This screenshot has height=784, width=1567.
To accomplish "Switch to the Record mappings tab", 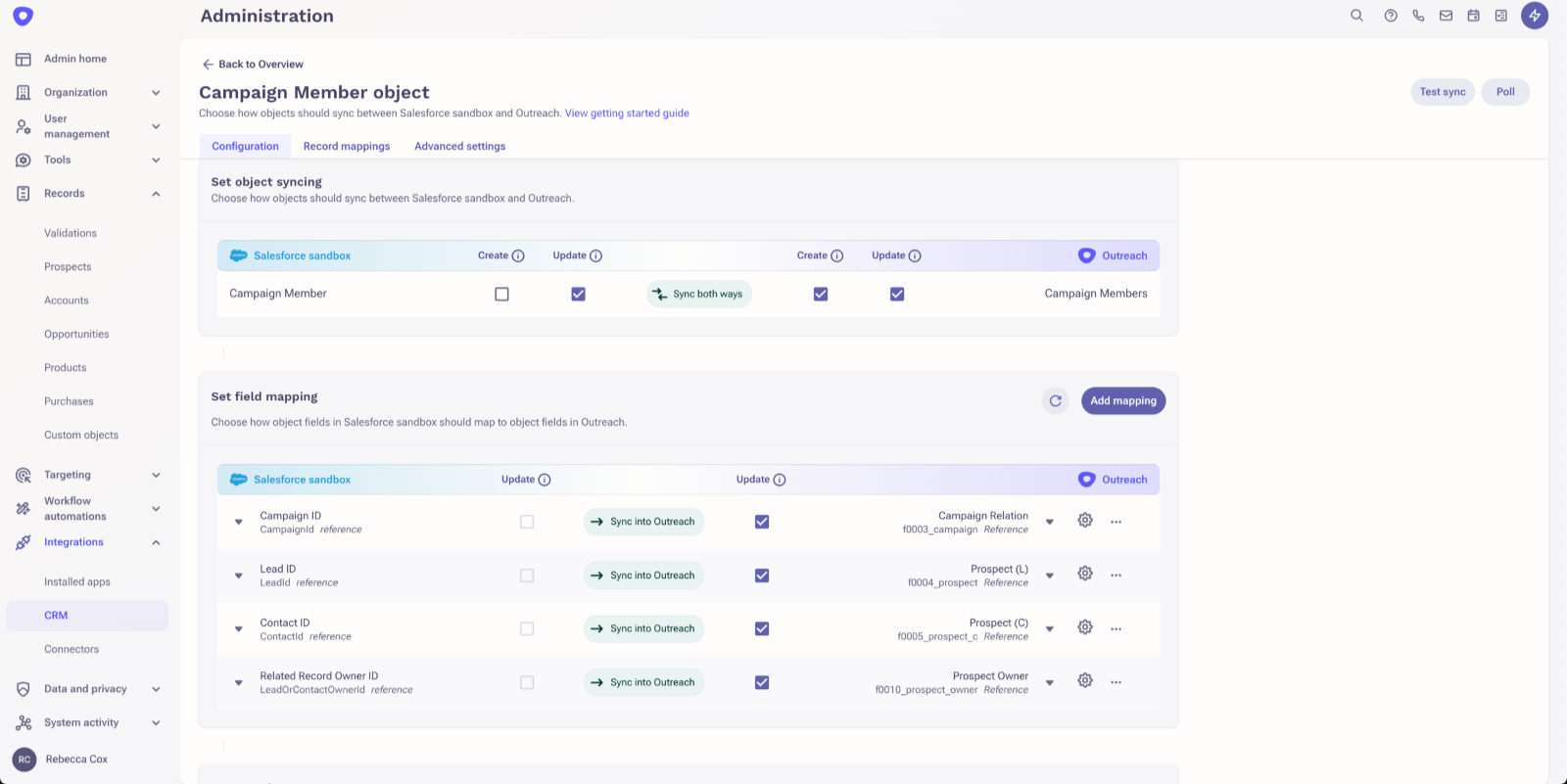I will (347, 146).
